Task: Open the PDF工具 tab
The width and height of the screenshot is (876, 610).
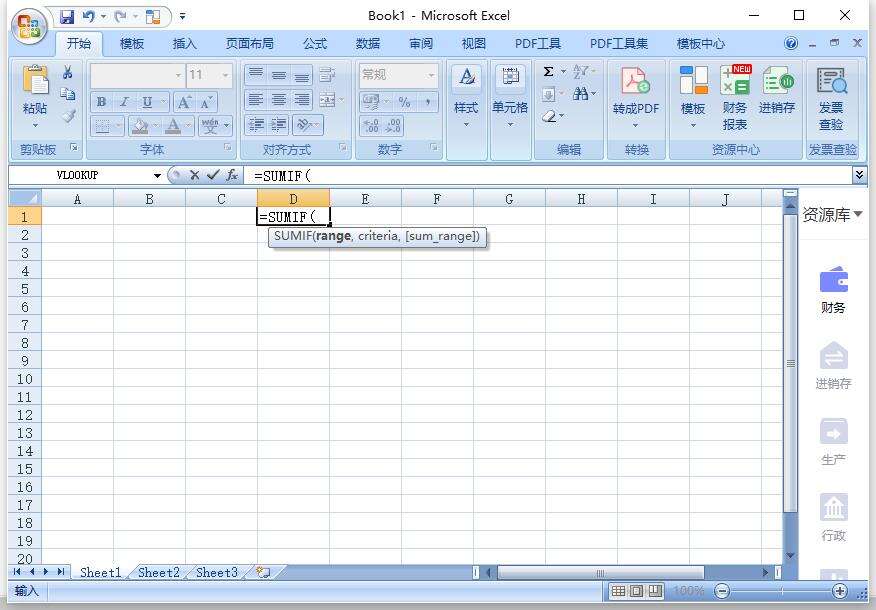Action: [x=537, y=44]
